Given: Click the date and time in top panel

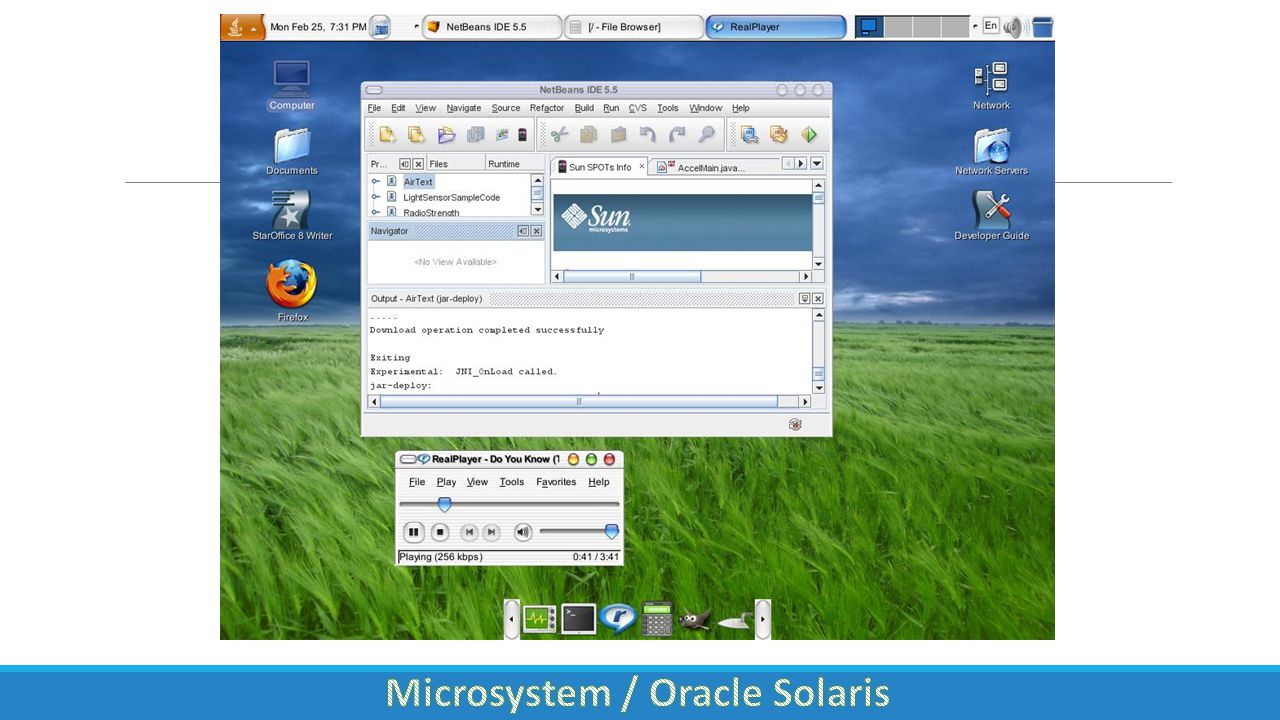Looking at the screenshot, I should tap(318, 27).
